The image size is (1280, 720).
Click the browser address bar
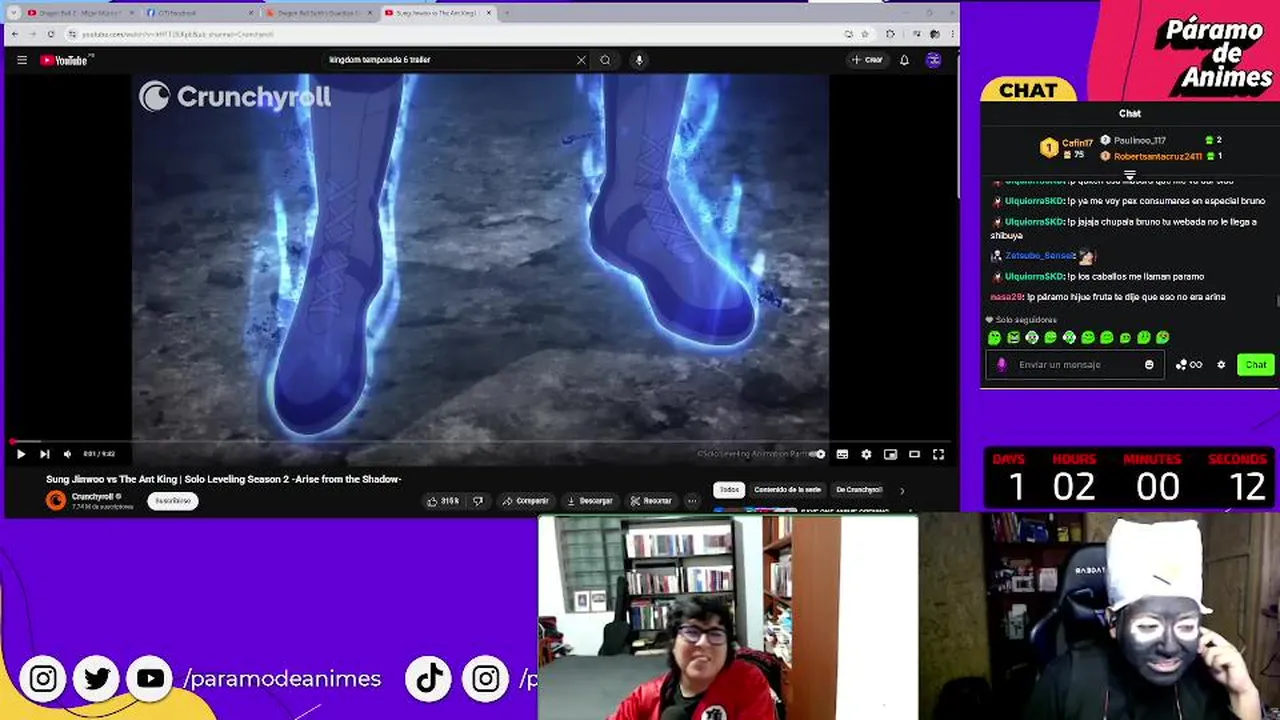click(450, 34)
